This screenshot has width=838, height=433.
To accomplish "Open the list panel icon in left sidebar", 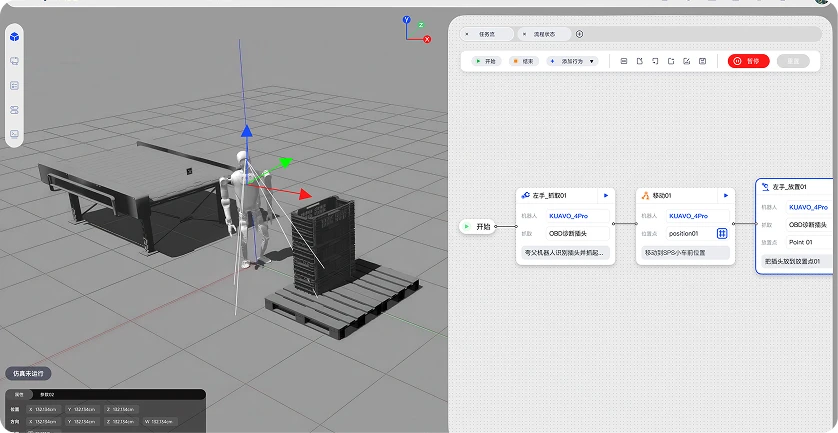I will 14,86.
